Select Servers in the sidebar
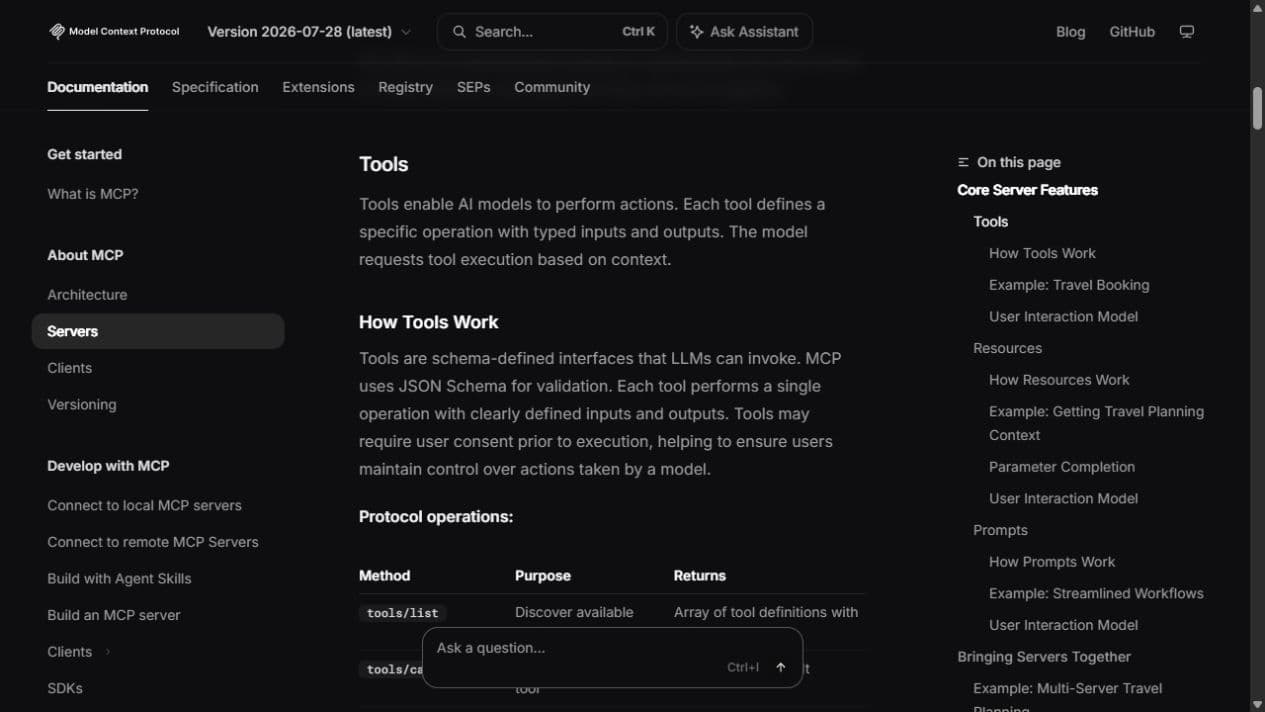 point(158,331)
